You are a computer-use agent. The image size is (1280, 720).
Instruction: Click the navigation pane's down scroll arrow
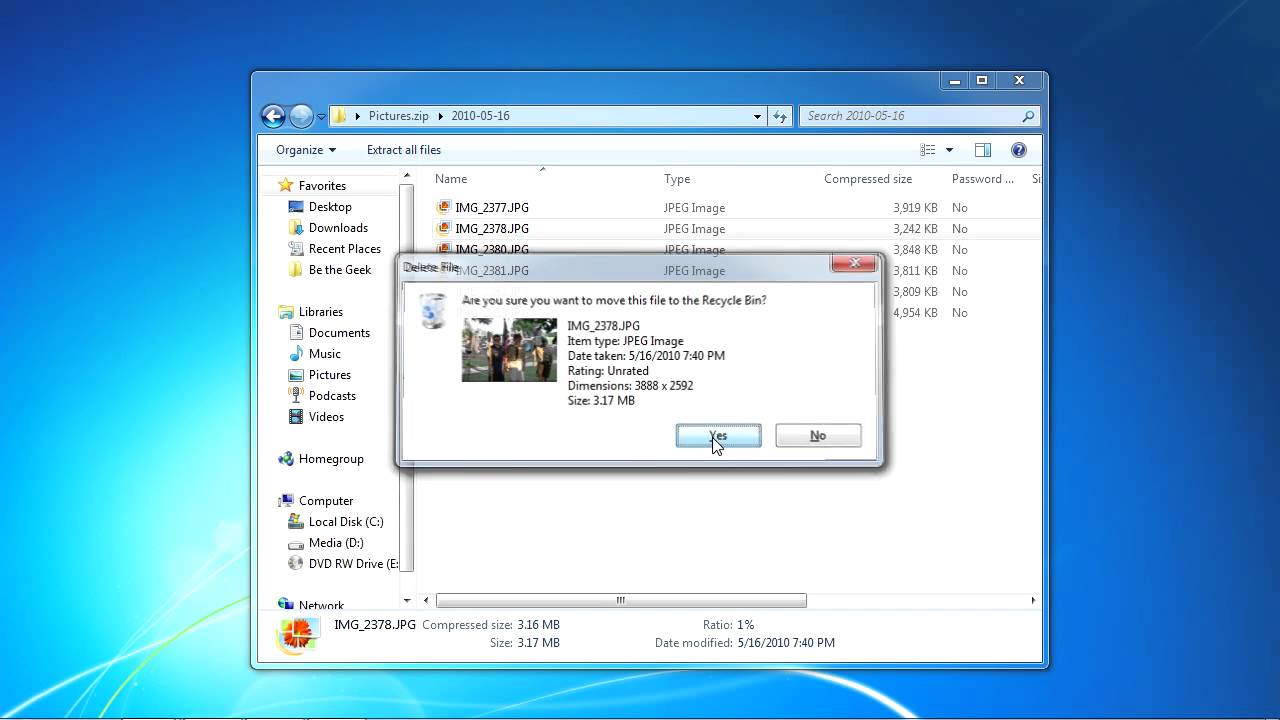click(x=407, y=601)
